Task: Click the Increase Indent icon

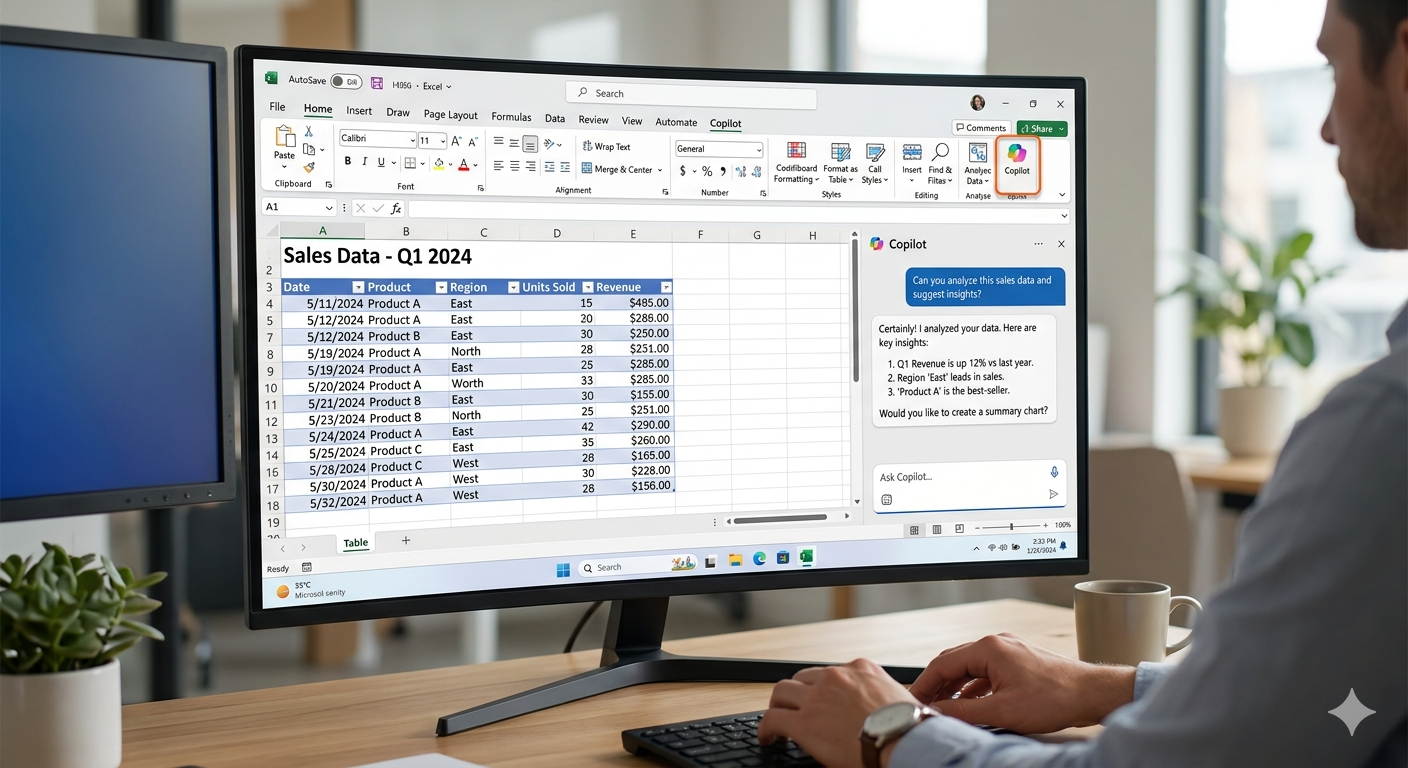Action: pos(565,167)
